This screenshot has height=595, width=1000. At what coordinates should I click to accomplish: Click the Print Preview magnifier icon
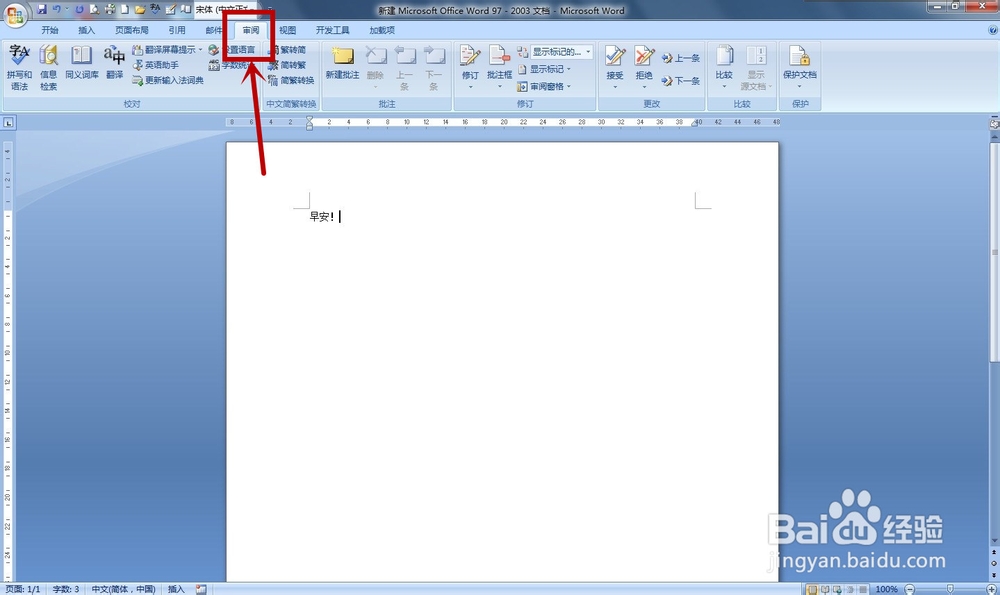coord(94,9)
